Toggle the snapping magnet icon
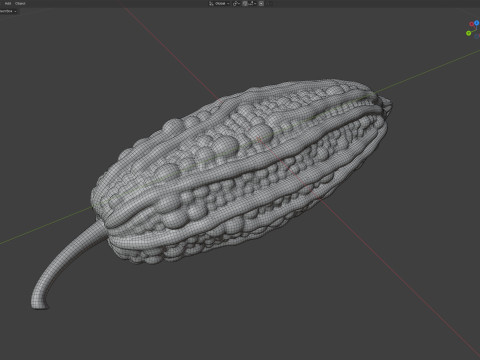 [x=245, y=4]
